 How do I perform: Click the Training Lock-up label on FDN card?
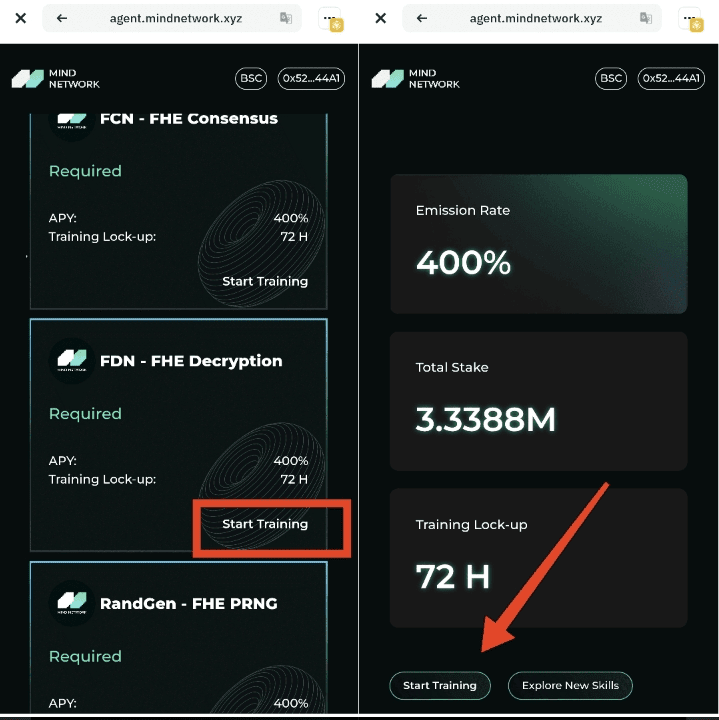coord(102,479)
